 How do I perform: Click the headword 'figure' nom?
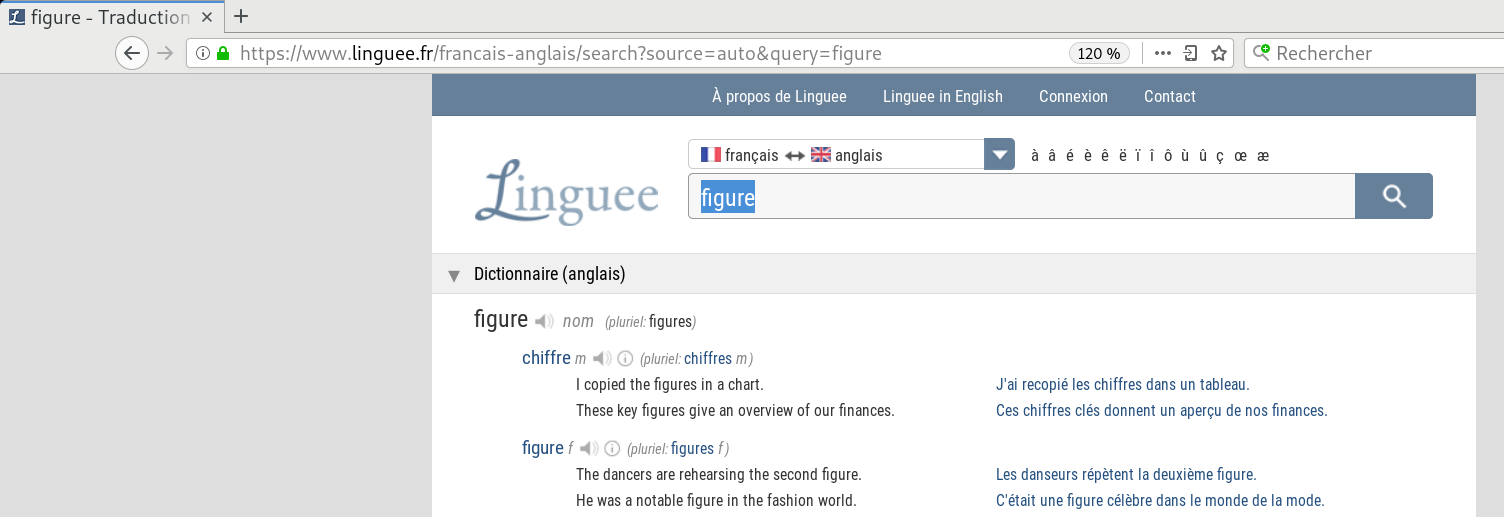pos(500,320)
